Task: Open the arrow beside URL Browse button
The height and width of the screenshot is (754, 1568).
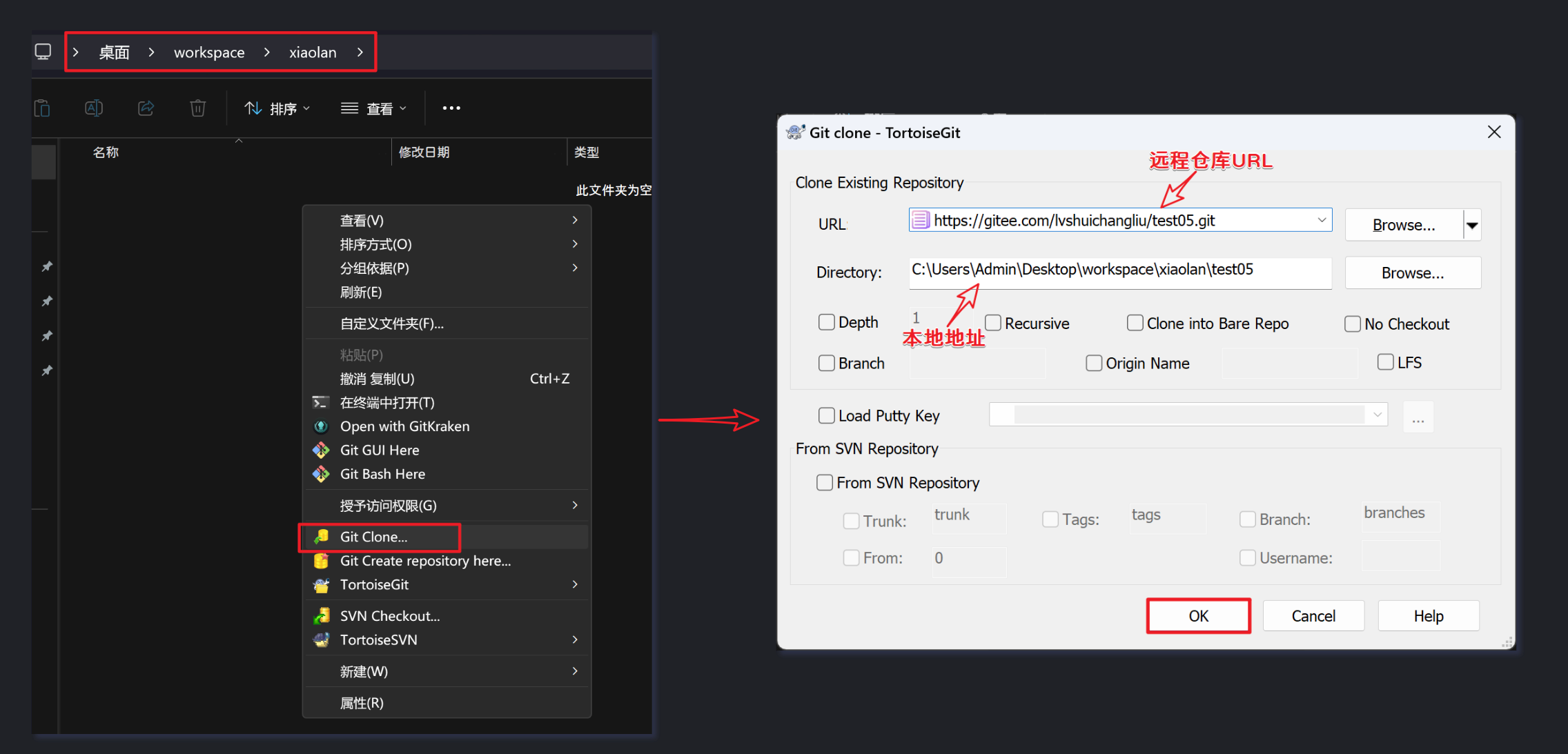Action: pyautogui.click(x=1471, y=226)
